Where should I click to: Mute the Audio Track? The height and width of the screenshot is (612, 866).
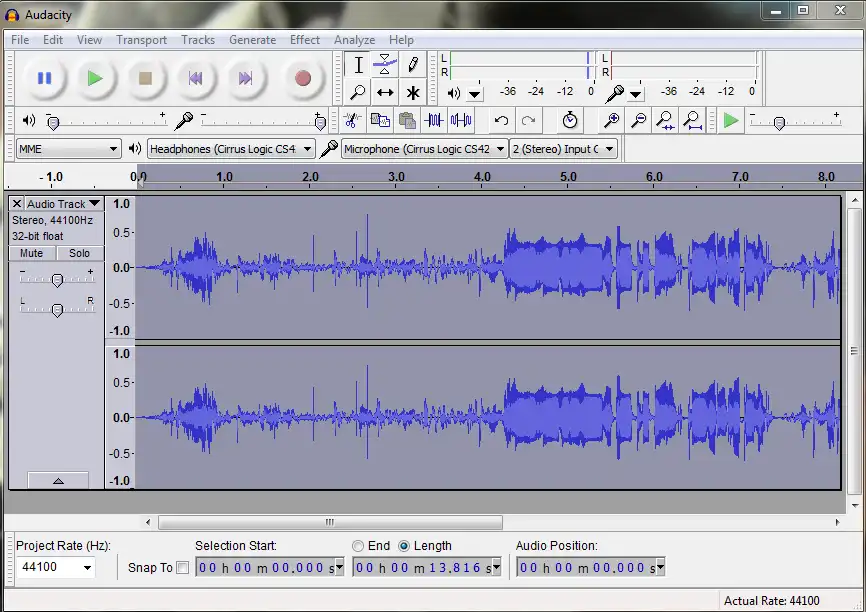coord(31,253)
